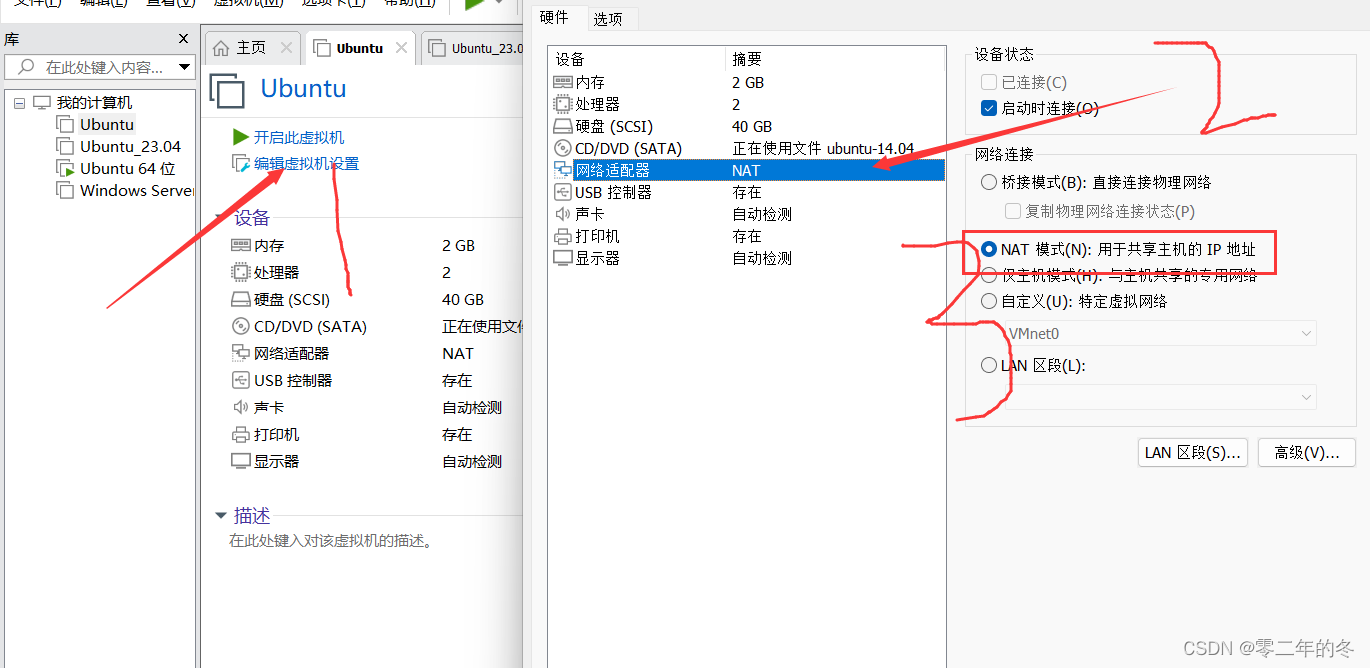
Task: Toggle the 启动时连接 checkbox
Action: pyautogui.click(x=989, y=108)
